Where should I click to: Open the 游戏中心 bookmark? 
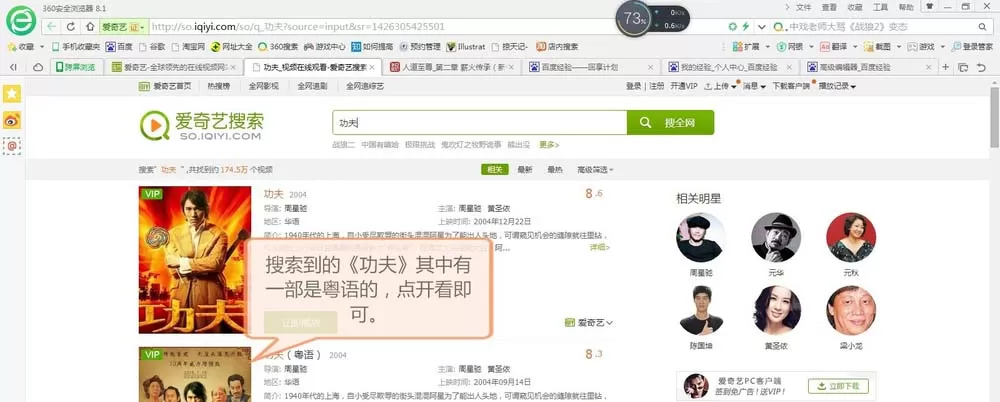[325, 47]
